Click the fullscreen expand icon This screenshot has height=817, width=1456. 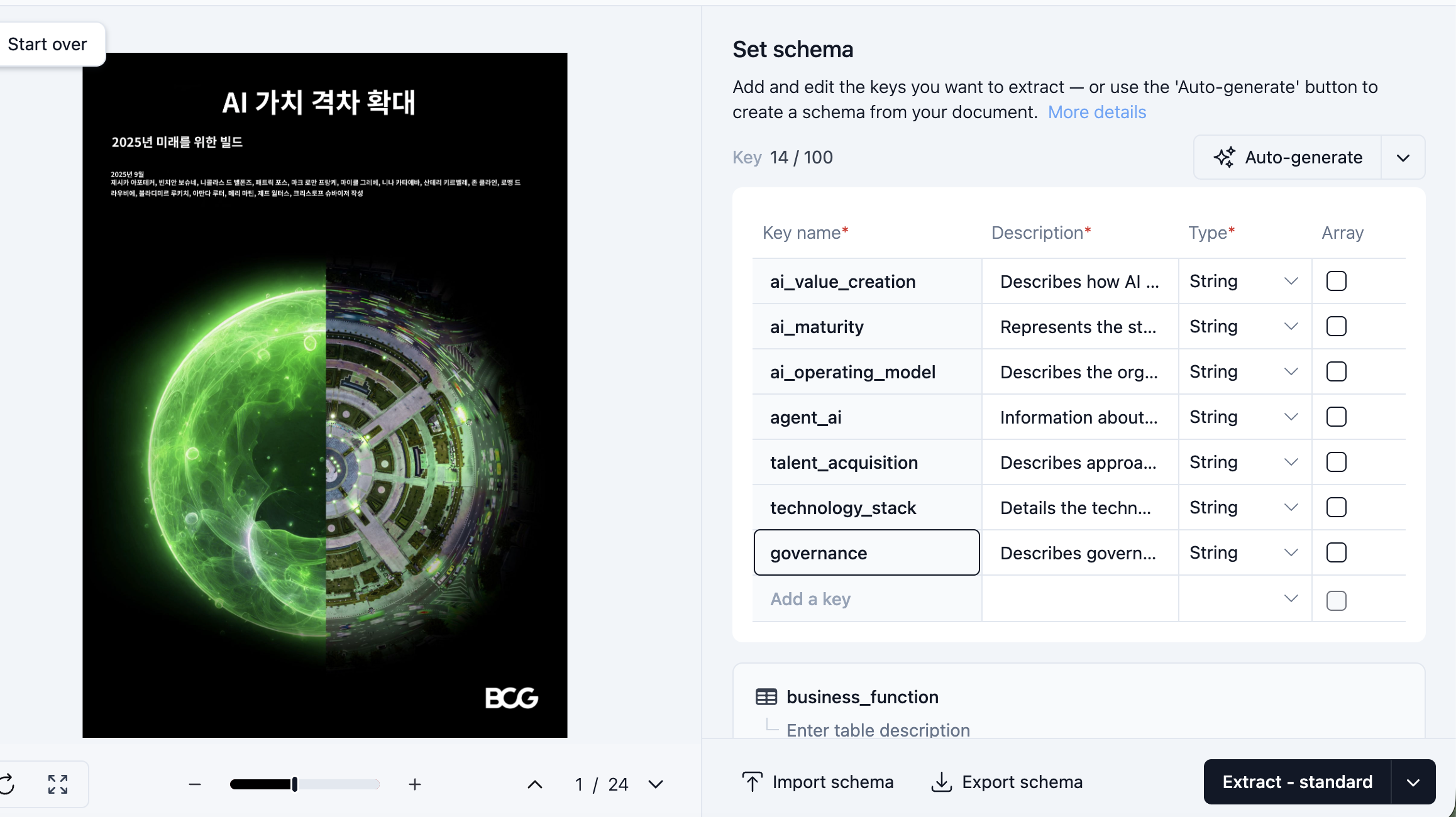tap(58, 784)
